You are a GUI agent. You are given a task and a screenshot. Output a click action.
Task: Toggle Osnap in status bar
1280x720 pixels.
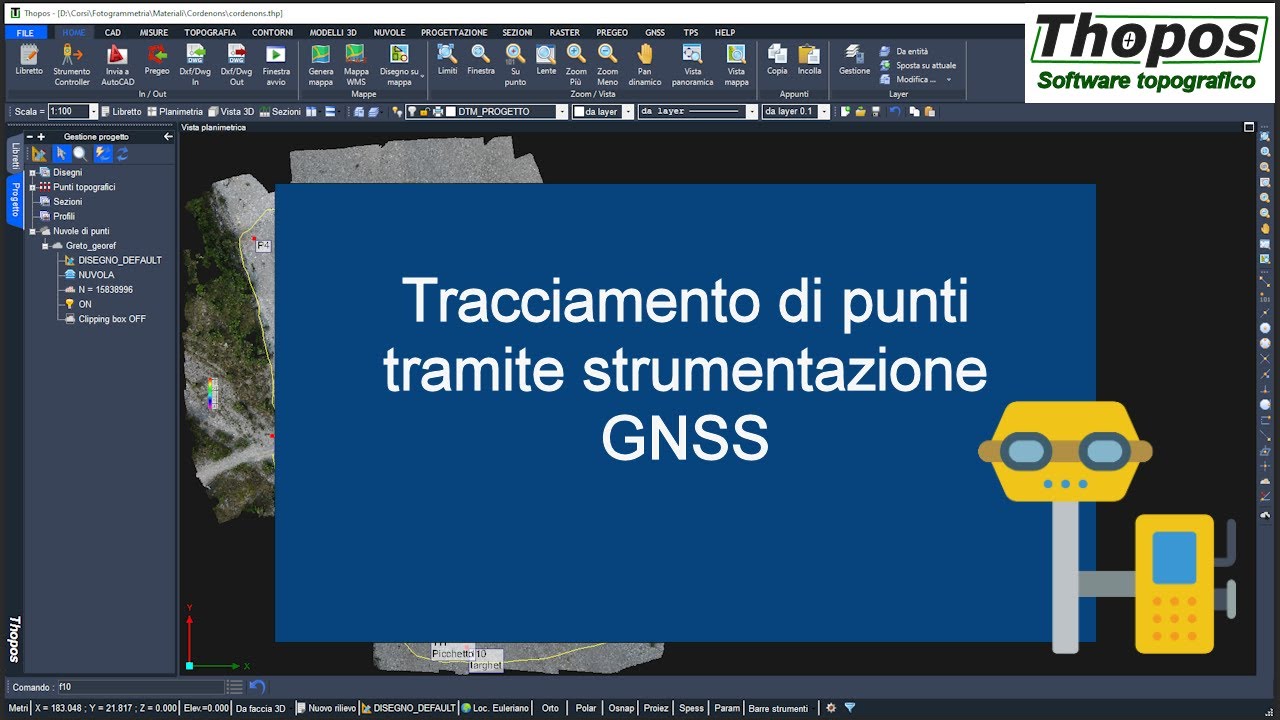pyautogui.click(x=621, y=708)
